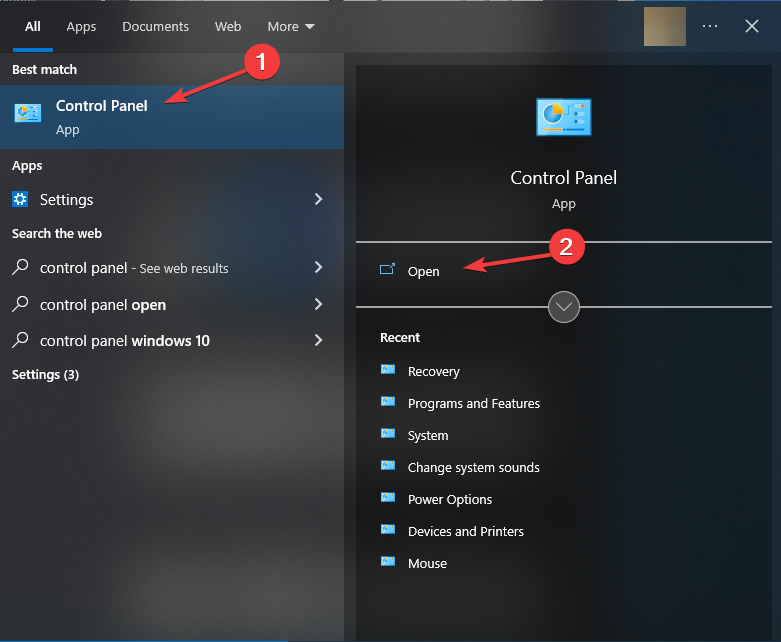Close the search panel with the X
This screenshot has height=642, width=781.
pyautogui.click(x=752, y=26)
